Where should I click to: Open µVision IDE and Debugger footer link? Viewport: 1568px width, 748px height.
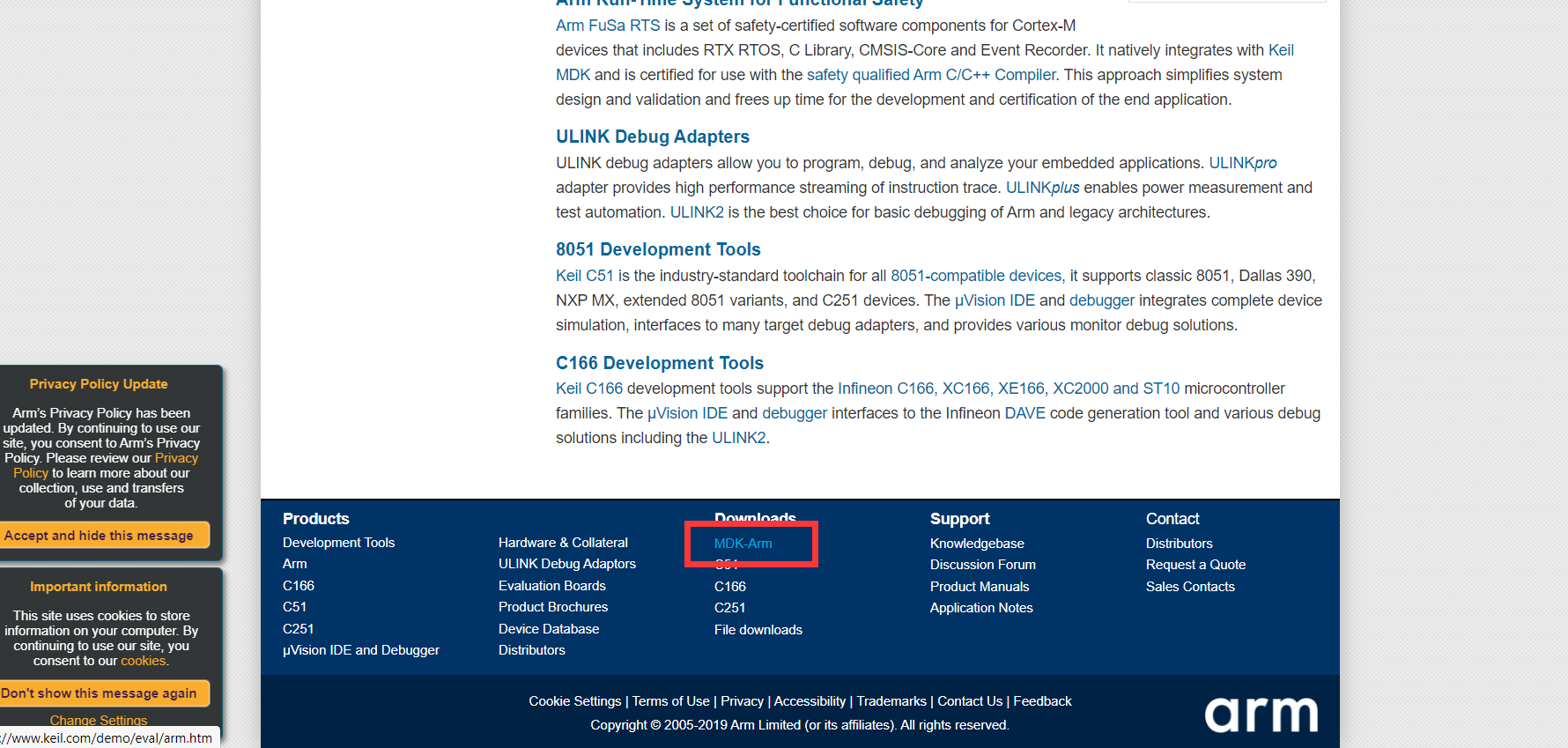click(x=360, y=650)
